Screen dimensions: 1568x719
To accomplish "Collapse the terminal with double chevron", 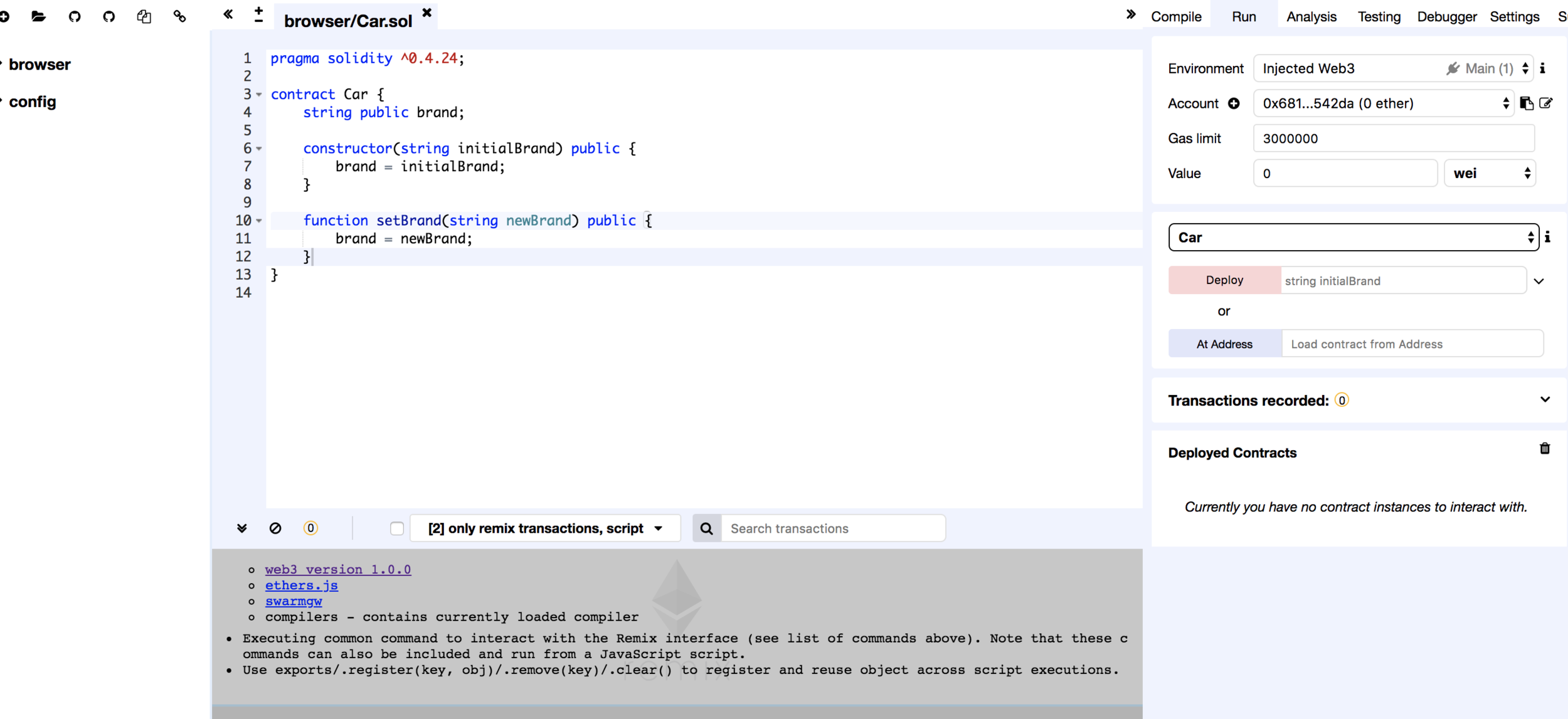I will point(242,528).
